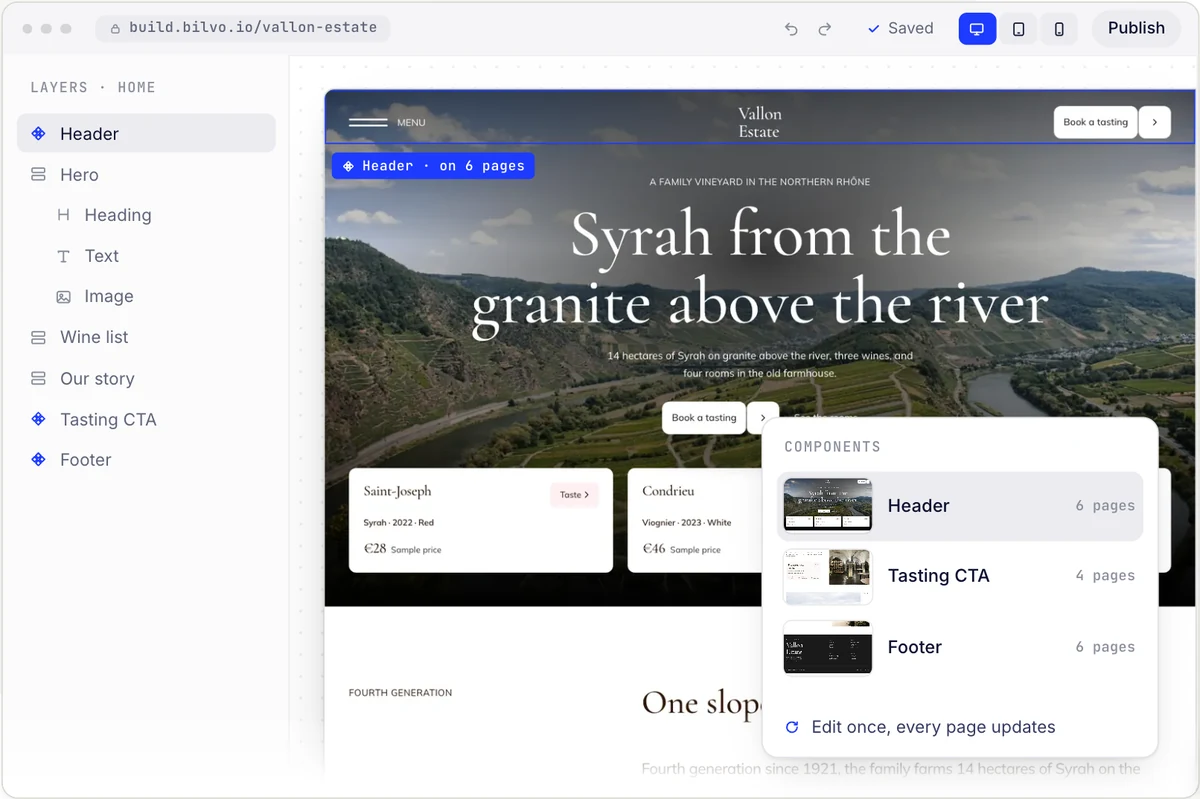The width and height of the screenshot is (1200, 799).
Task: Switch to tablet preview mode
Action: (1018, 29)
